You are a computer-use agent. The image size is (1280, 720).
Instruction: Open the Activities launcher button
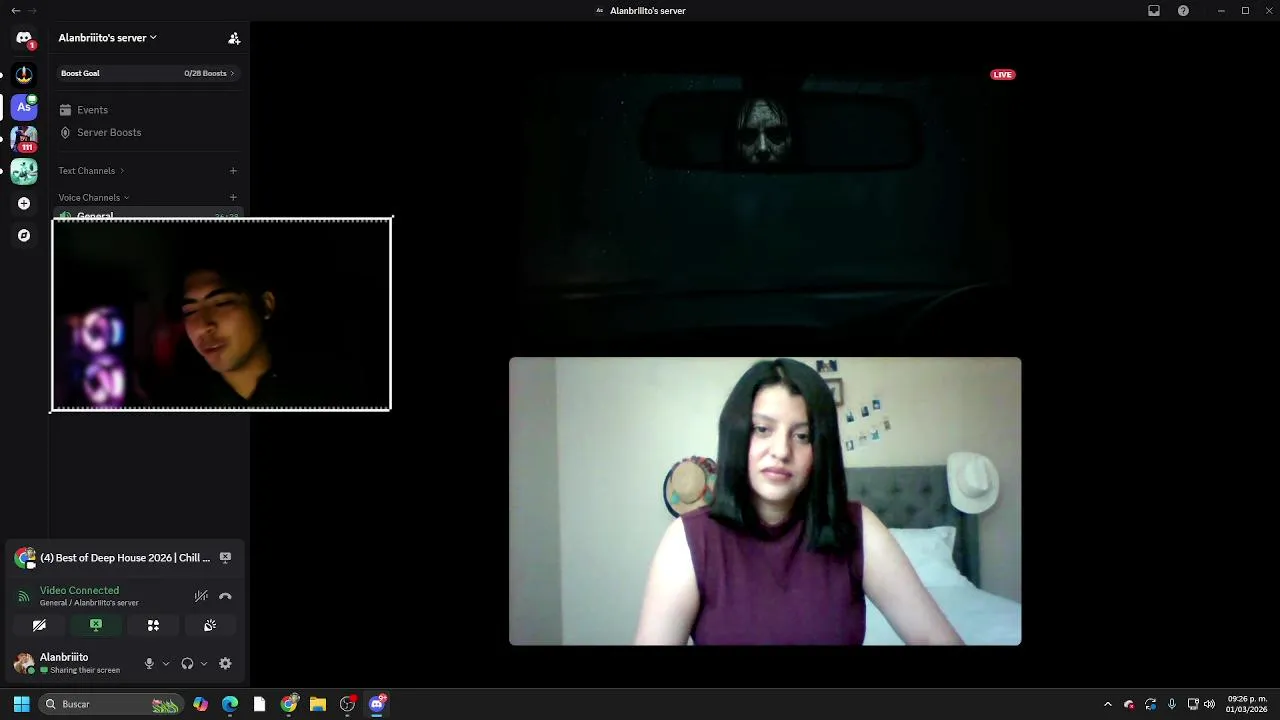click(153, 625)
